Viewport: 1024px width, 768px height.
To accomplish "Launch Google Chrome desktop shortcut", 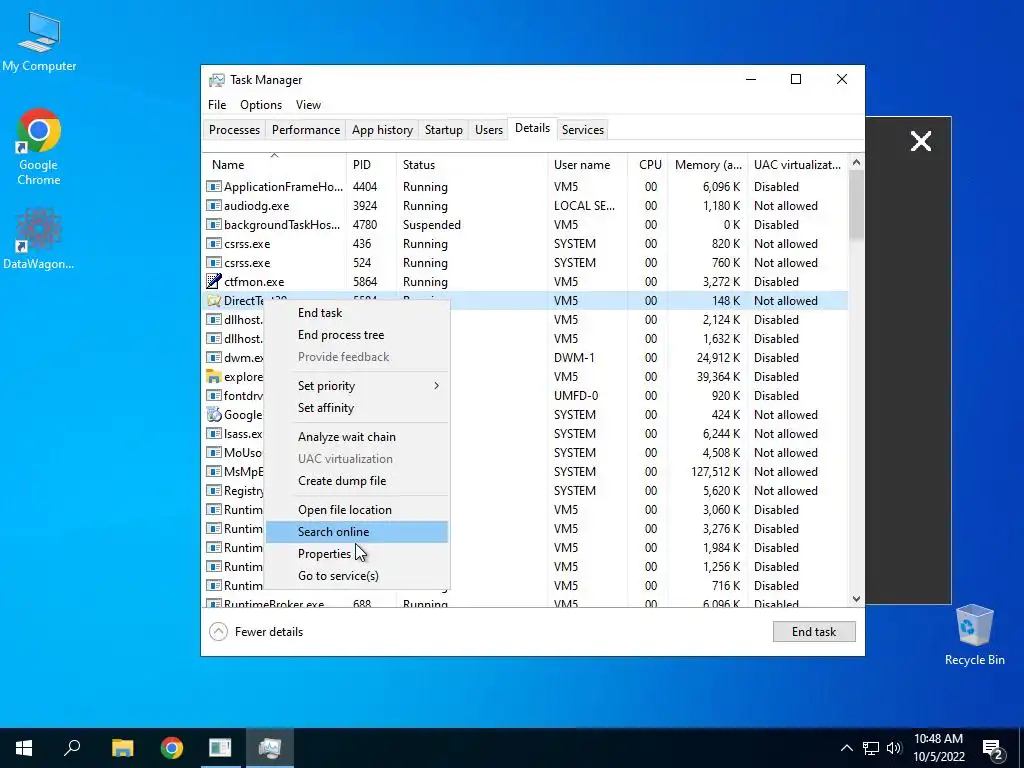I will click(39, 147).
